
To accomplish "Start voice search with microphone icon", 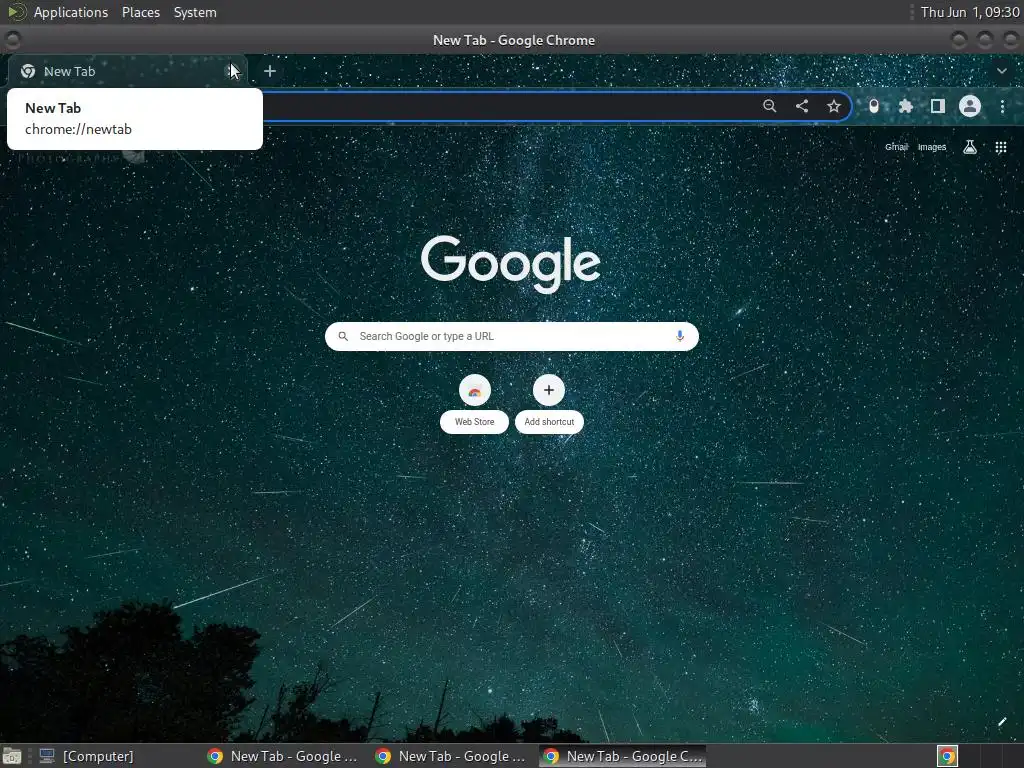I will pos(680,336).
